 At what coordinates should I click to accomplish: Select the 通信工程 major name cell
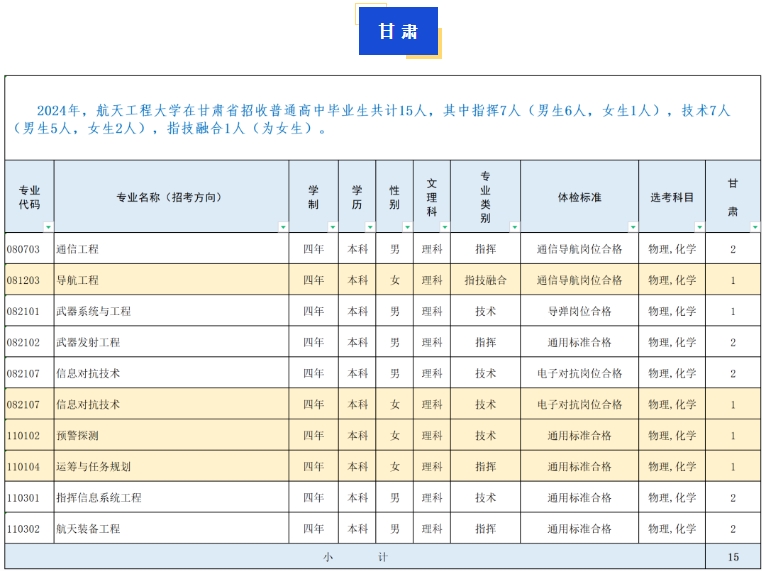78,249
